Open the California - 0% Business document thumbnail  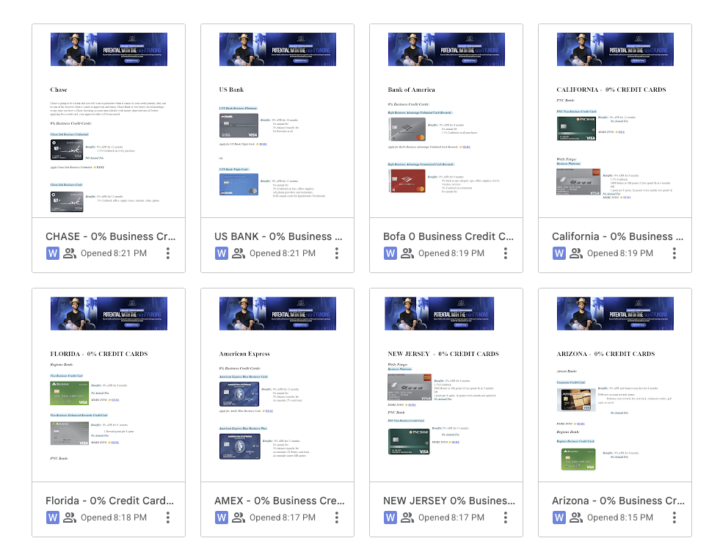615,121
